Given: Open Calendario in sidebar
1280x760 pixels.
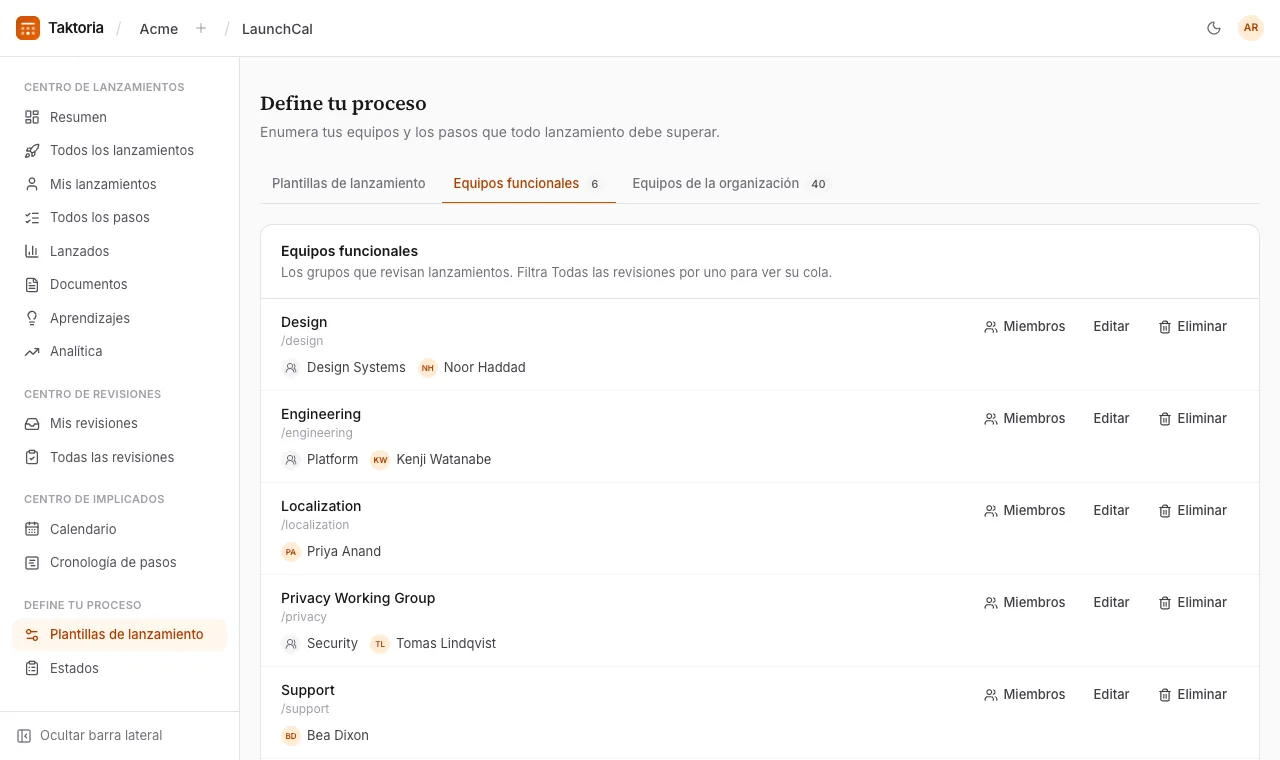Looking at the screenshot, I should [x=119, y=529].
